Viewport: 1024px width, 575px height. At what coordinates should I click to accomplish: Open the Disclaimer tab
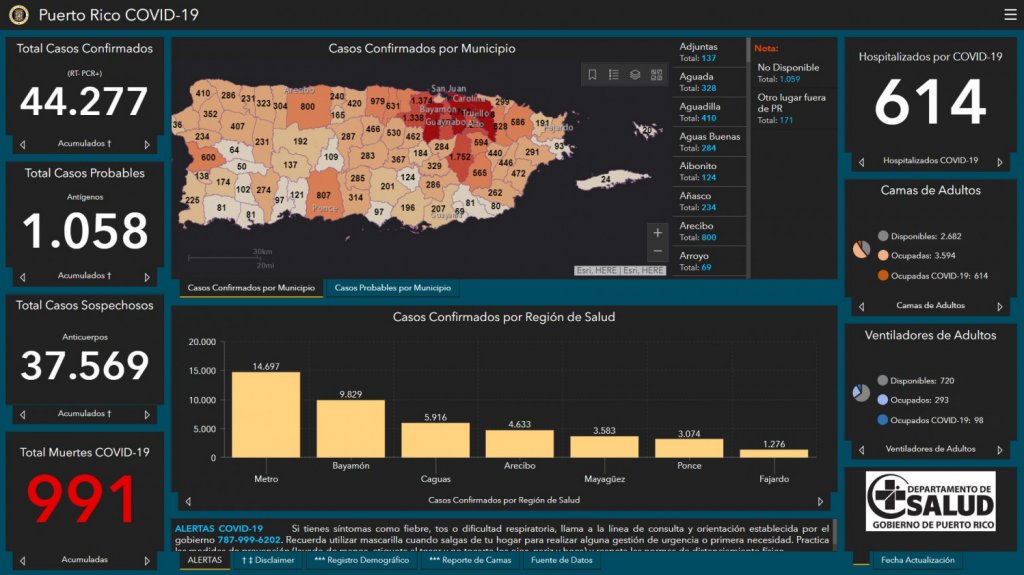point(267,560)
